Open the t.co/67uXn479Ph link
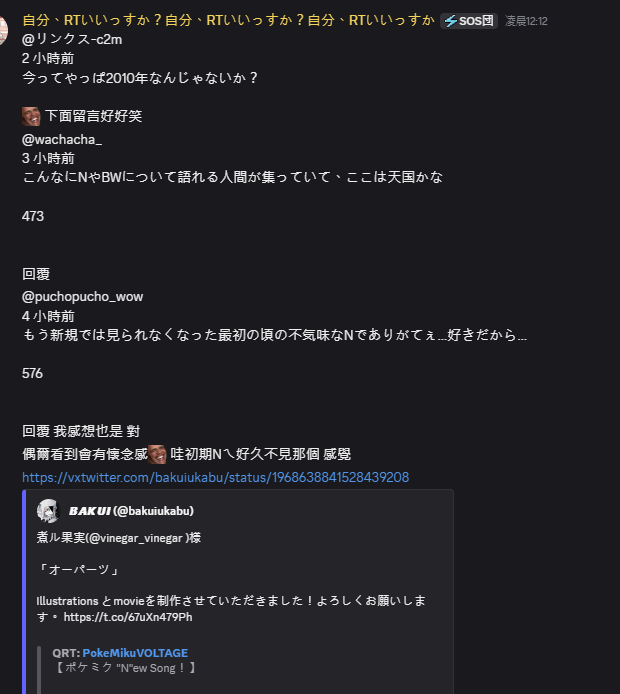Viewport: 620px width, 694px height. pyautogui.click(x=128, y=617)
